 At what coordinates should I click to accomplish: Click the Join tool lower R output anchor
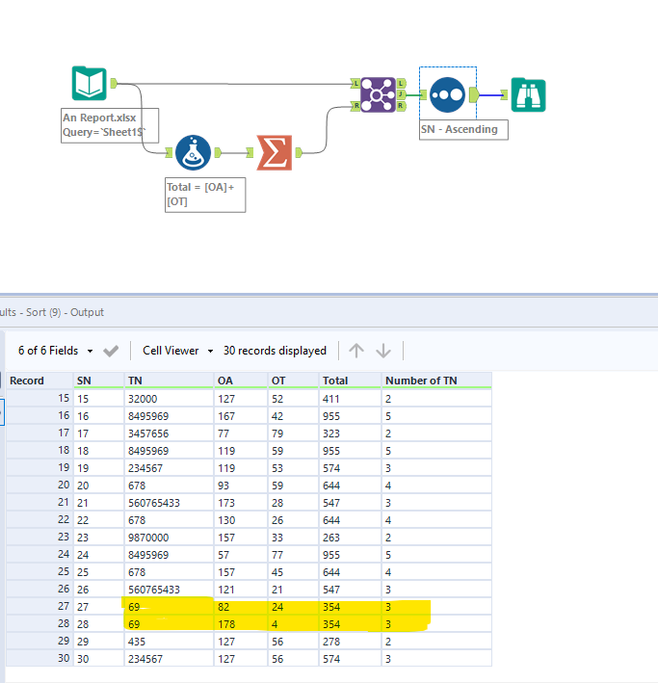[x=401, y=105]
